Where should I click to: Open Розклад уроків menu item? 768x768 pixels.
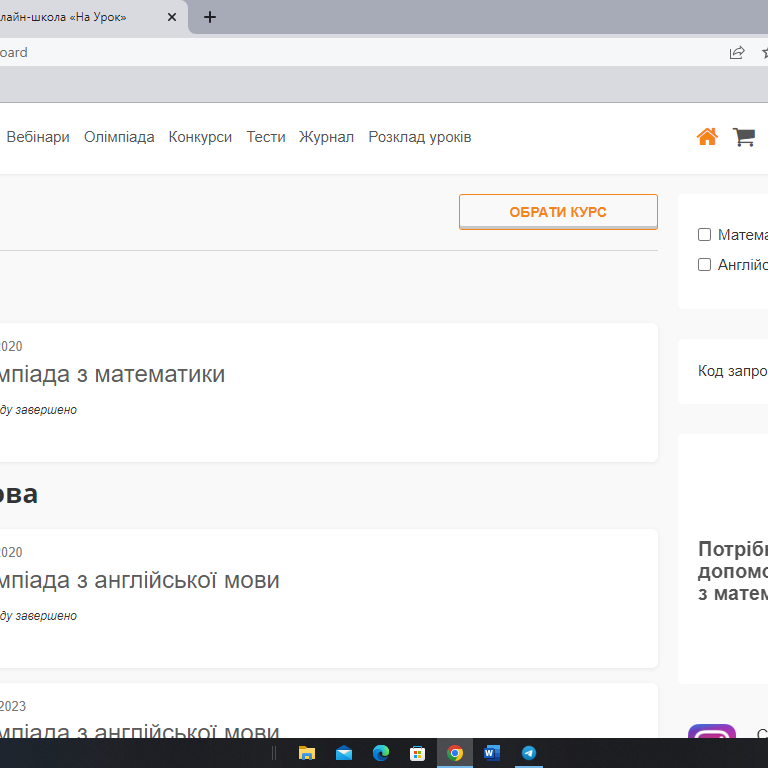click(x=420, y=137)
